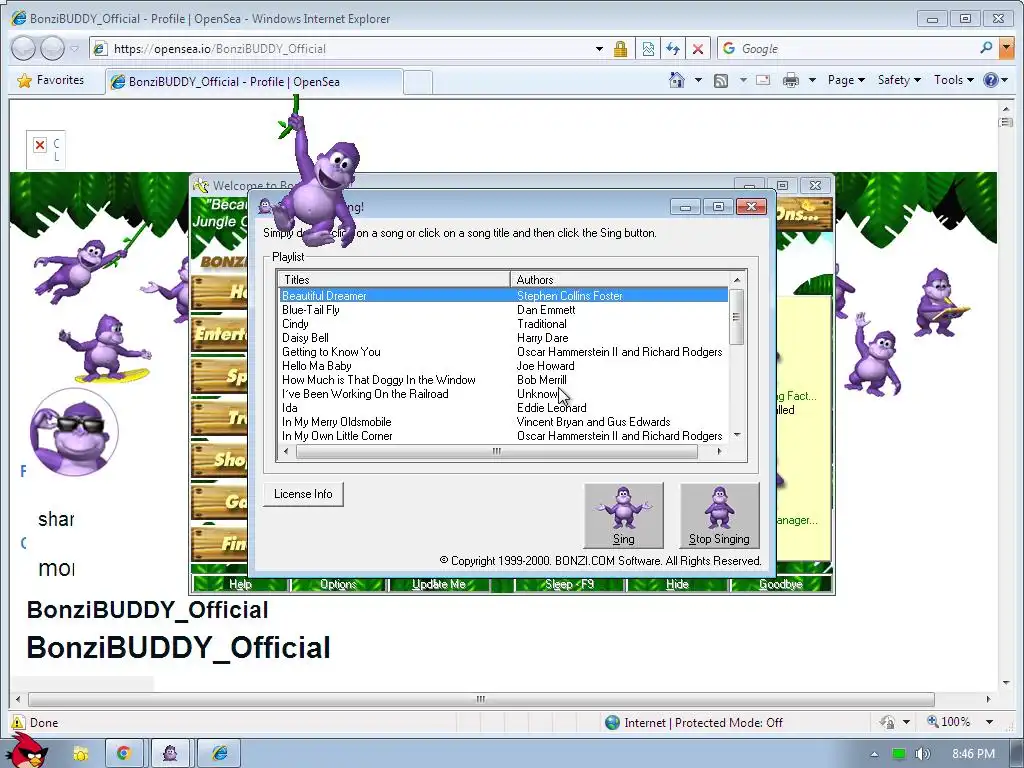Click the surfing Bonzi image on page
The height and width of the screenshot is (768, 1024).
click(x=106, y=348)
